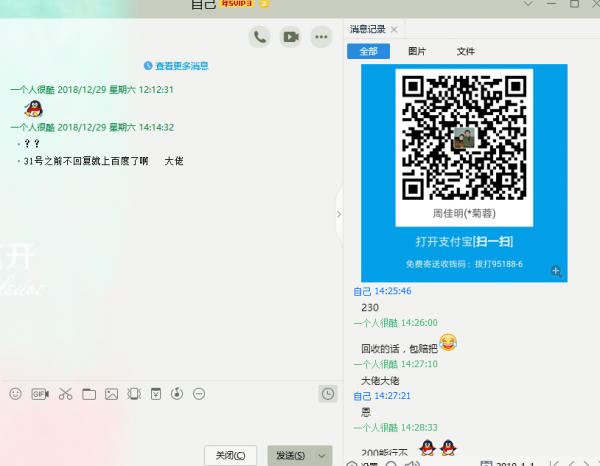Open the Alipay QR code image

(x=464, y=173)
